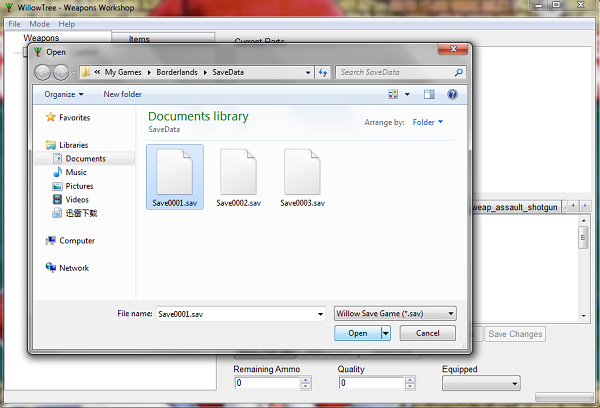Click the folder icon in the address bar

tap(86, 72)
